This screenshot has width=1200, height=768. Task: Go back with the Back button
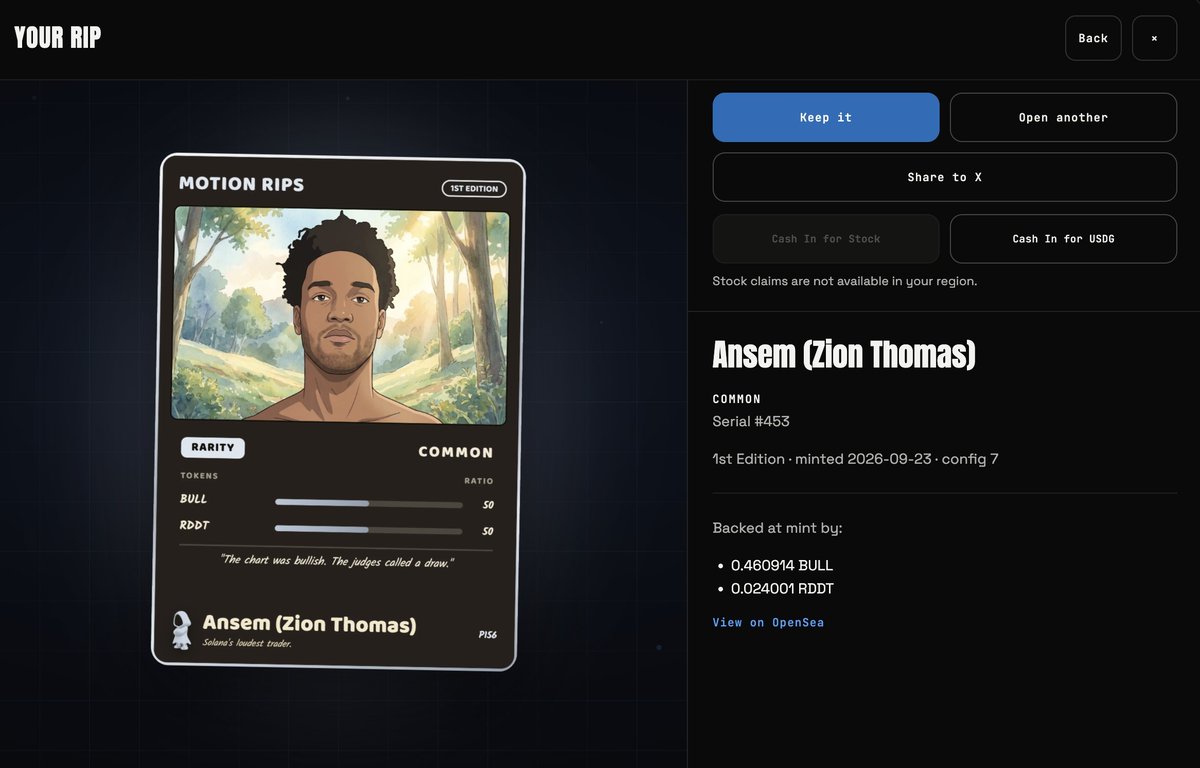point(1093,38)
